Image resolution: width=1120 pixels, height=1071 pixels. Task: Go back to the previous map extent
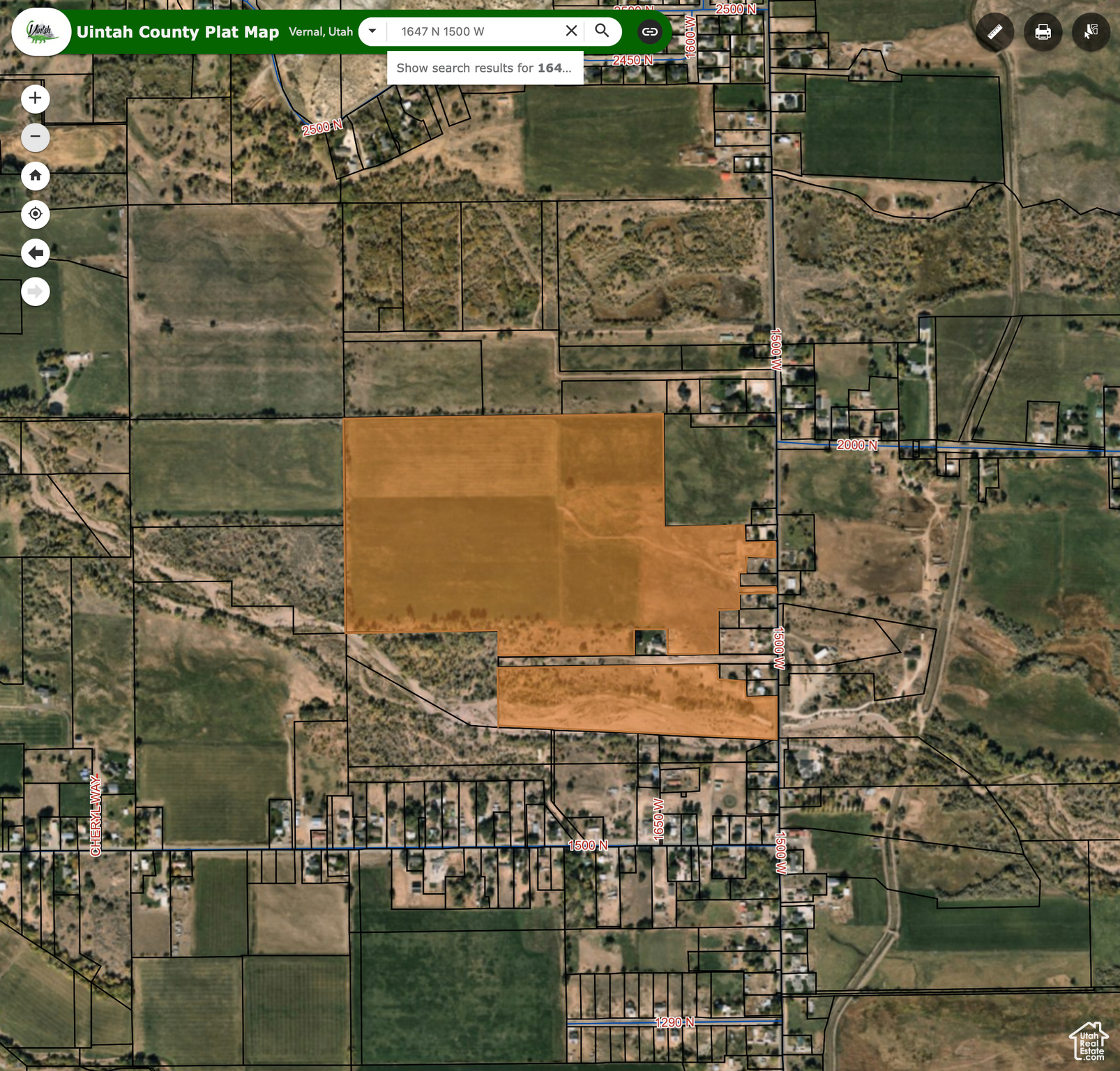point(36,253)
